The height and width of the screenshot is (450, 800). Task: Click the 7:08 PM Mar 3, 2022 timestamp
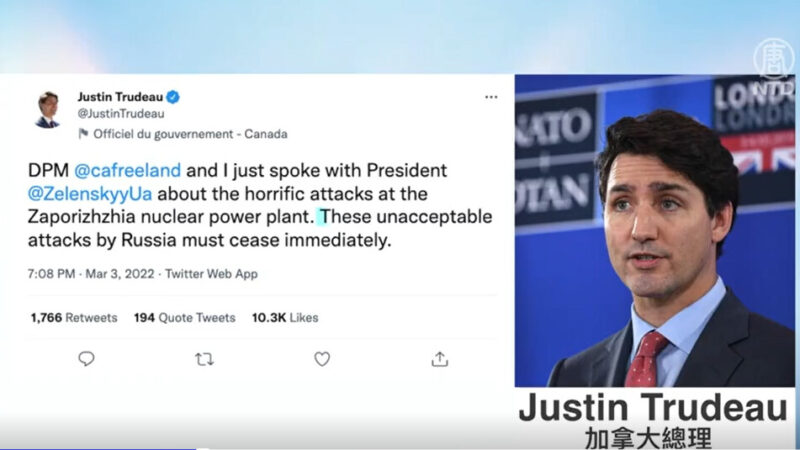[x=91, y=274]
